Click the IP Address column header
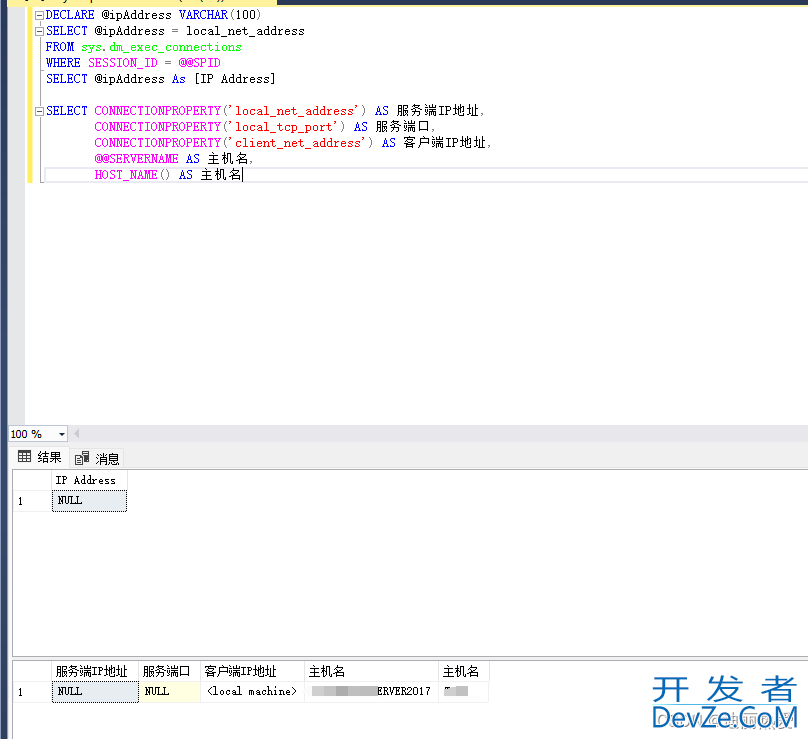808x739 pixels. 89,480
